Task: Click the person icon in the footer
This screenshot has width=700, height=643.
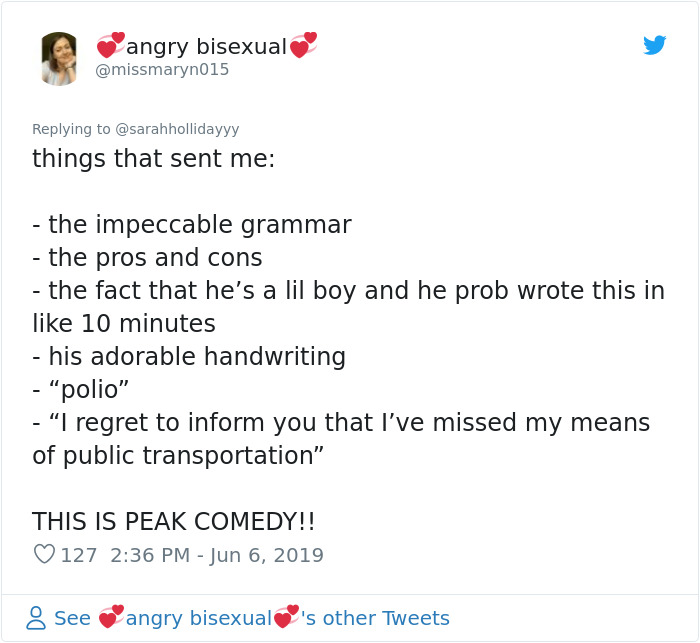Action: pos(36,617)
